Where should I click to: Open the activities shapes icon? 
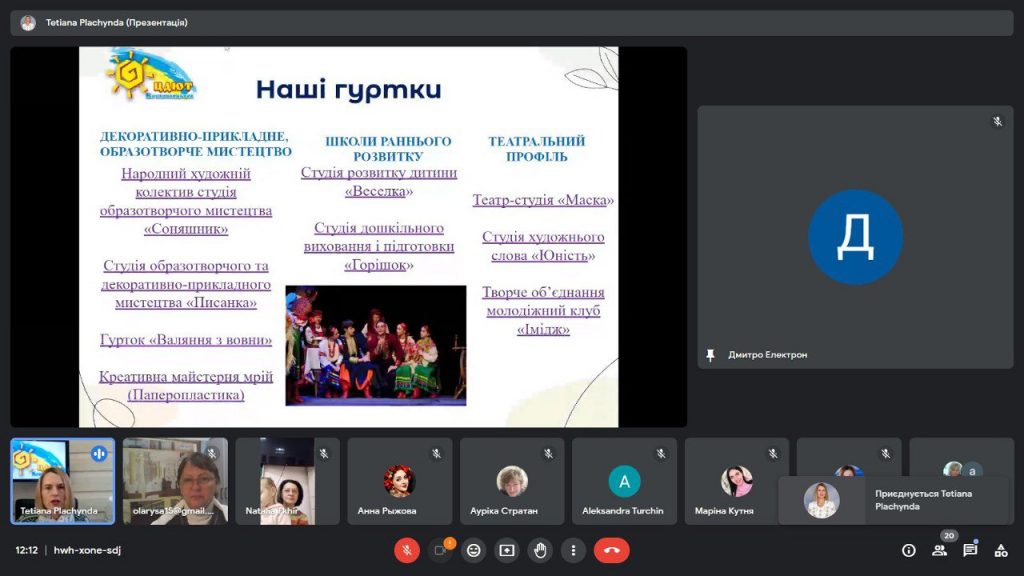[1000, 550]
